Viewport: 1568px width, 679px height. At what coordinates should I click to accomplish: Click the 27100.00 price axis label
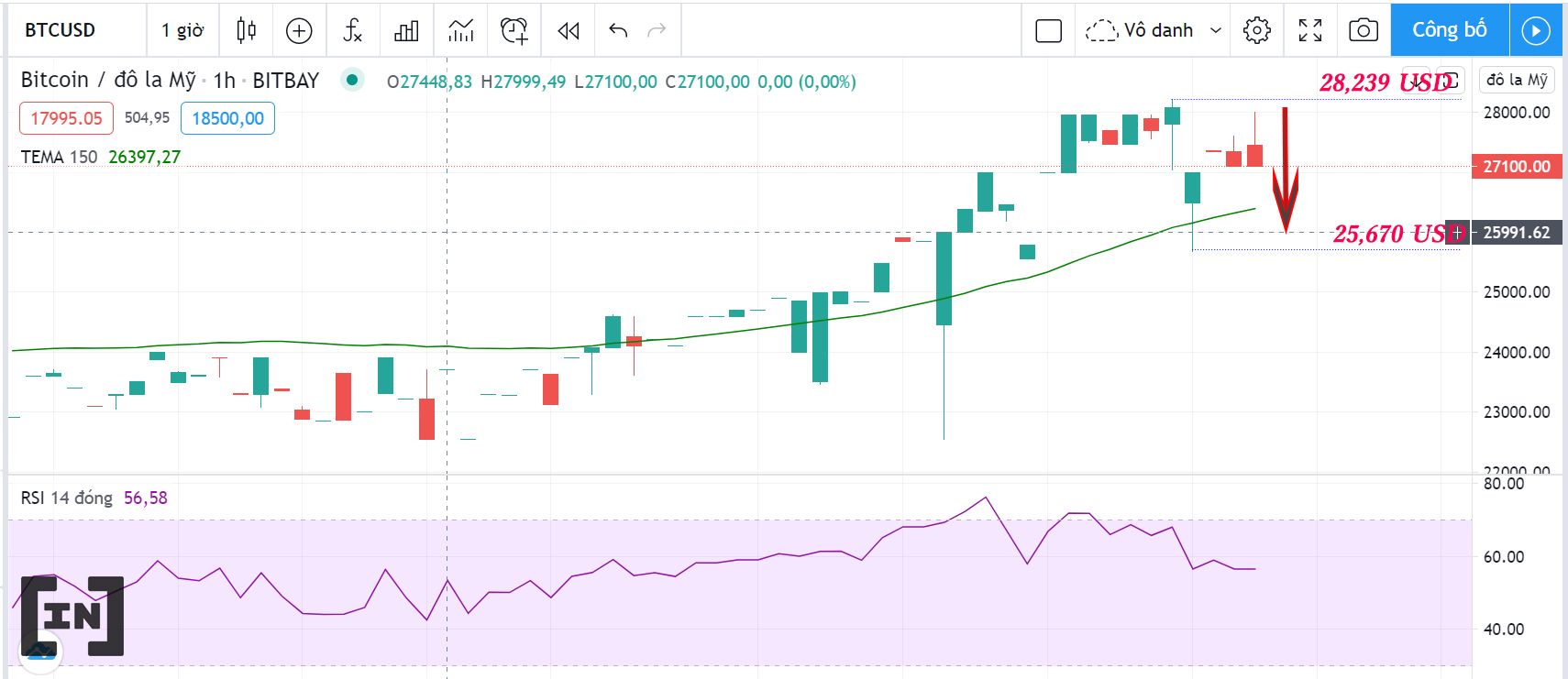1515,167
